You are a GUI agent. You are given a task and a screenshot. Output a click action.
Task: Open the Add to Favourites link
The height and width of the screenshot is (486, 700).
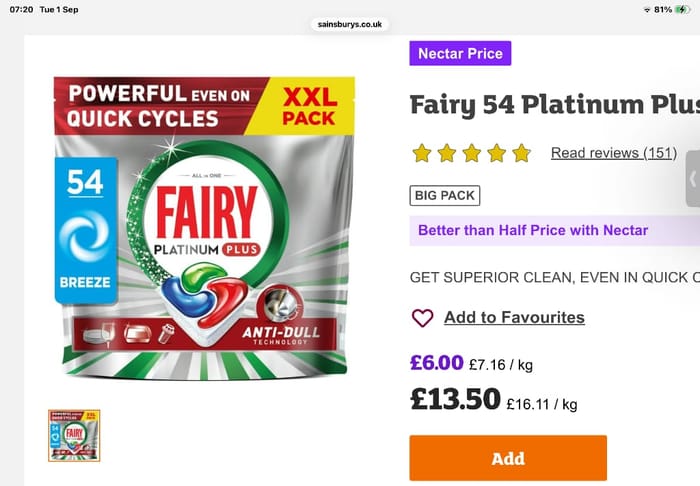[514, 317]
